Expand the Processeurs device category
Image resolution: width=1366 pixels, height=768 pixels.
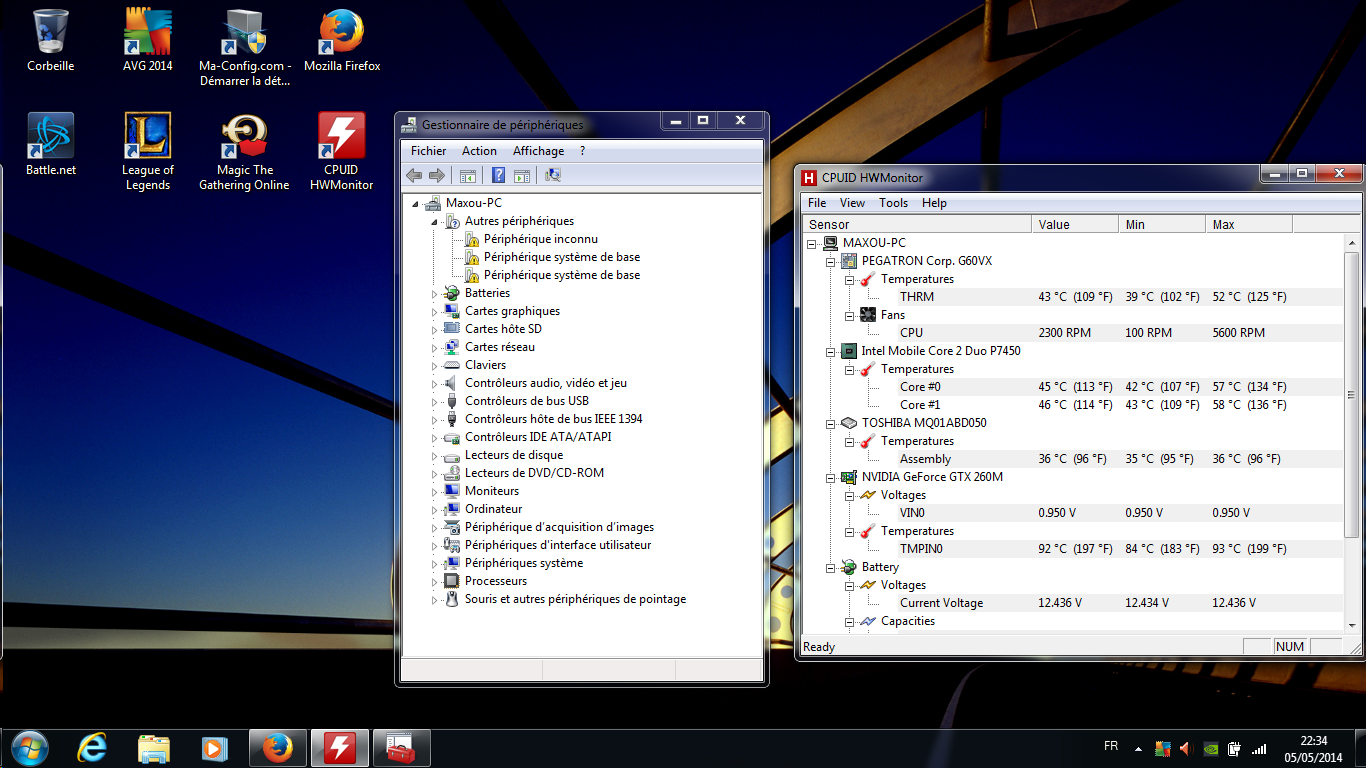pyautogui.click(x=435, y=582)
